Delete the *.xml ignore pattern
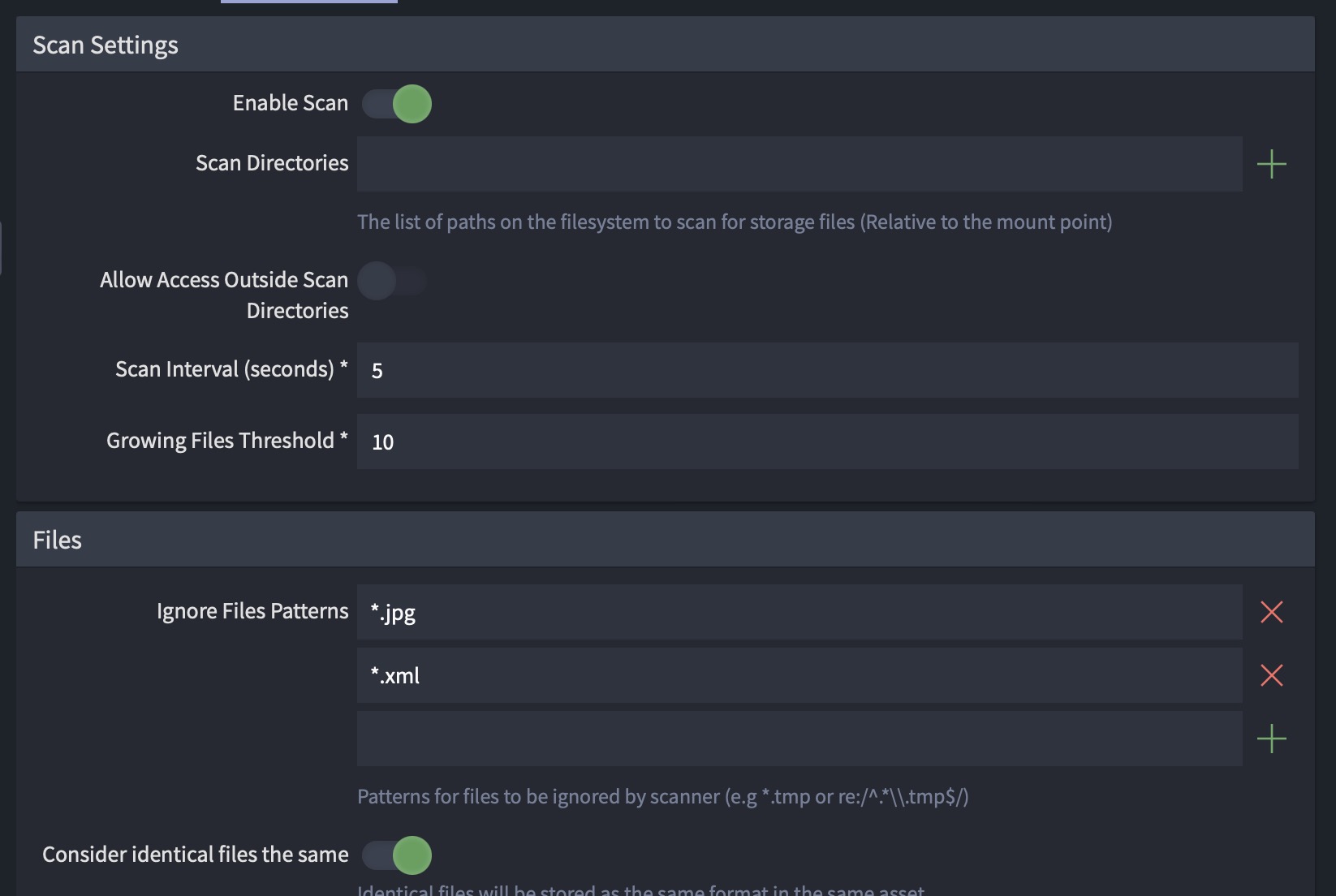The height and width of the screenshot is (896, 1336). pyautogui.click(x=1271, y=675)
